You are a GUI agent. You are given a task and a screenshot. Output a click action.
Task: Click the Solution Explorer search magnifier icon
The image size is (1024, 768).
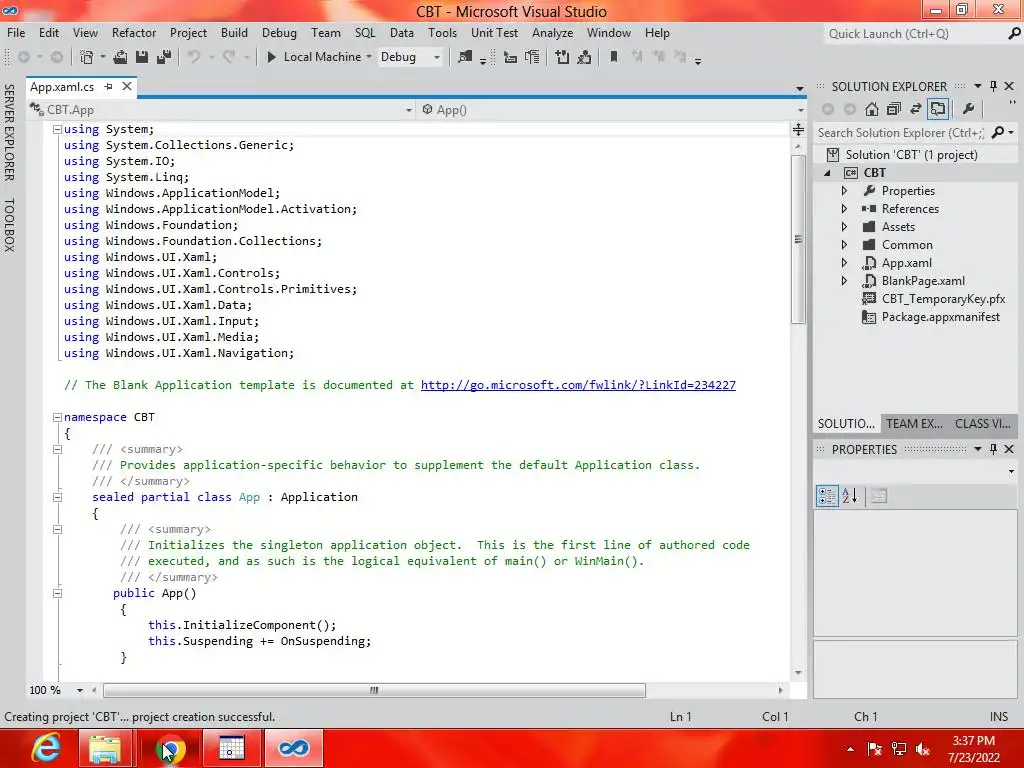coord(998,133)
